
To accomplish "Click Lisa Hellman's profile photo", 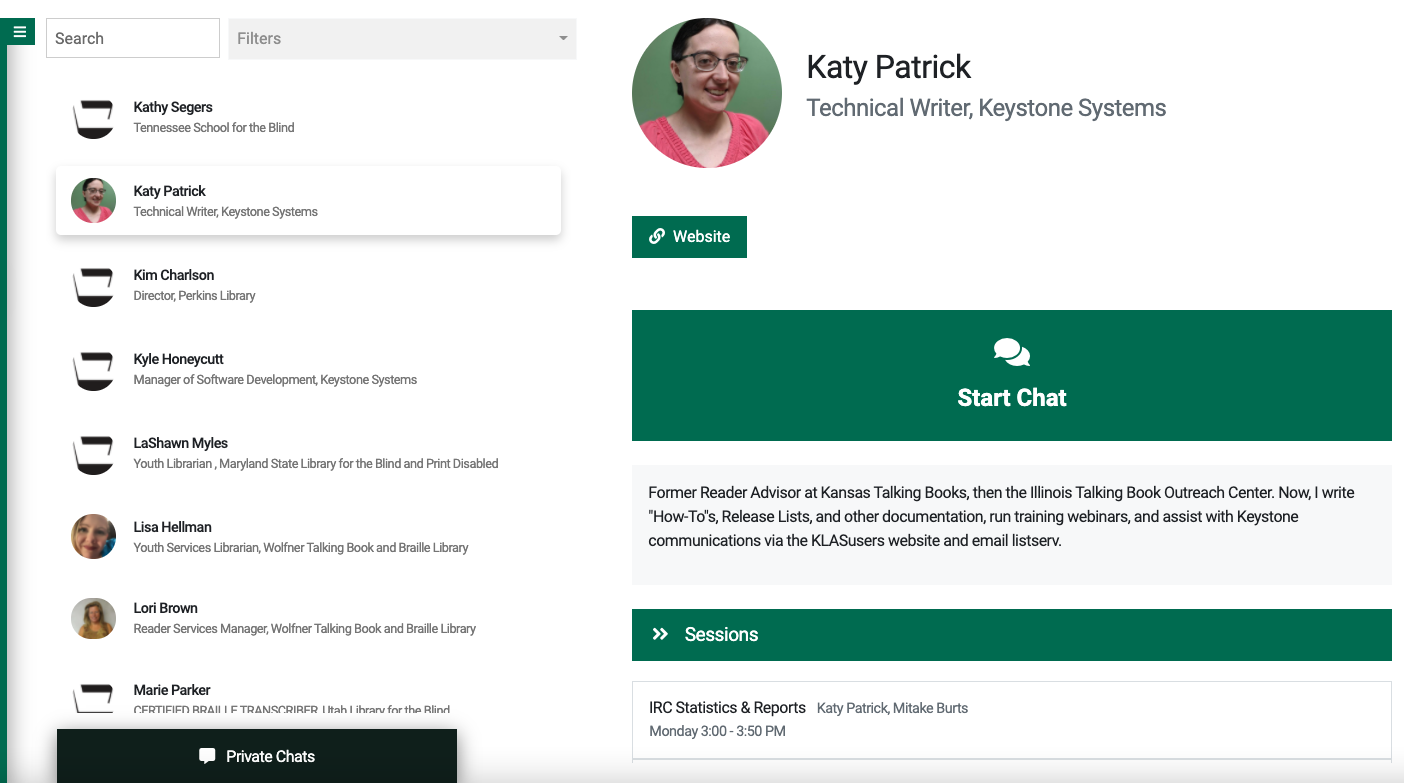I will (93, 537).
